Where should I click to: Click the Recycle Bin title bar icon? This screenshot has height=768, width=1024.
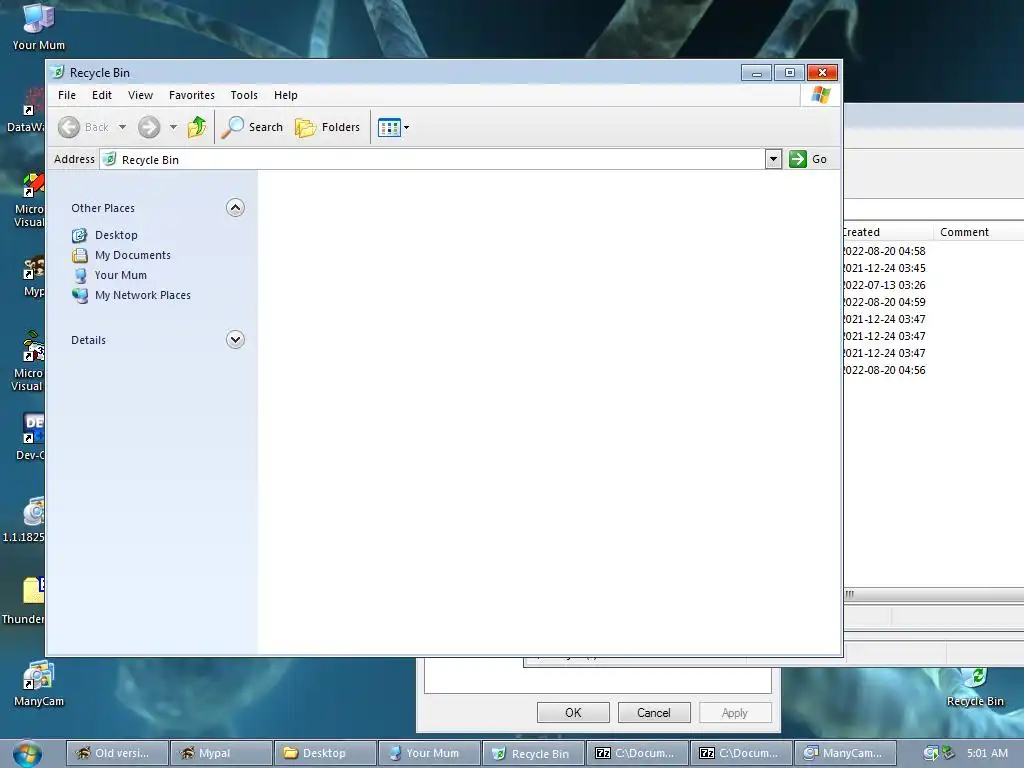point(57,72)
